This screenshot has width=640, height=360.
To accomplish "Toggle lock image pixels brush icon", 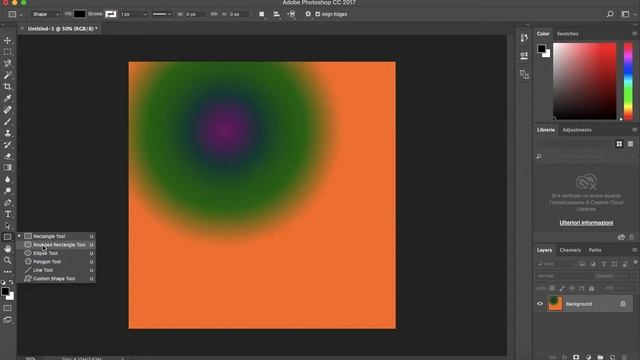I will coord(562,288).
